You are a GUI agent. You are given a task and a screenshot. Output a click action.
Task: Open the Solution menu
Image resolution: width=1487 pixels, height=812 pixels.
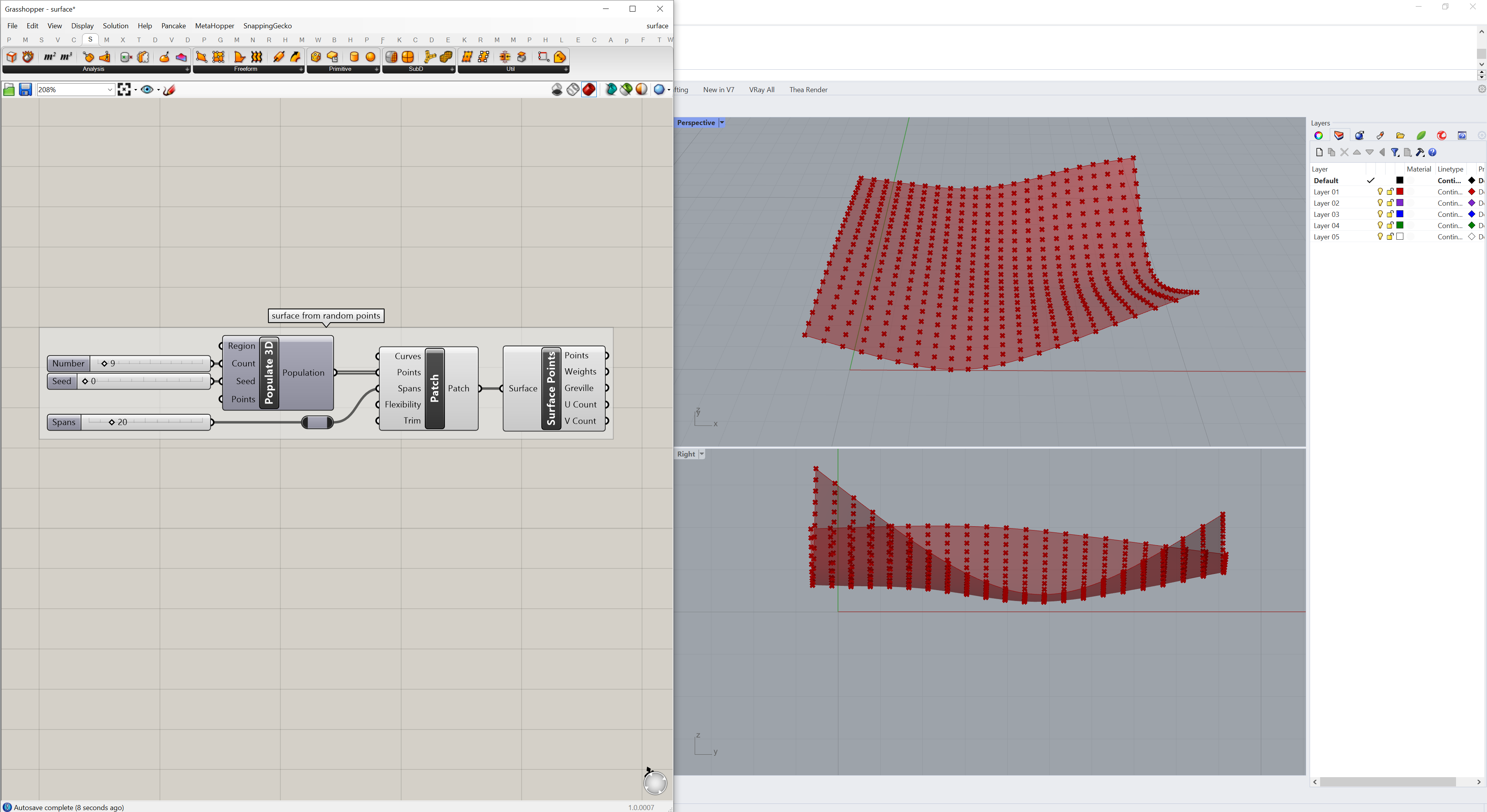(x=115, y=26)
